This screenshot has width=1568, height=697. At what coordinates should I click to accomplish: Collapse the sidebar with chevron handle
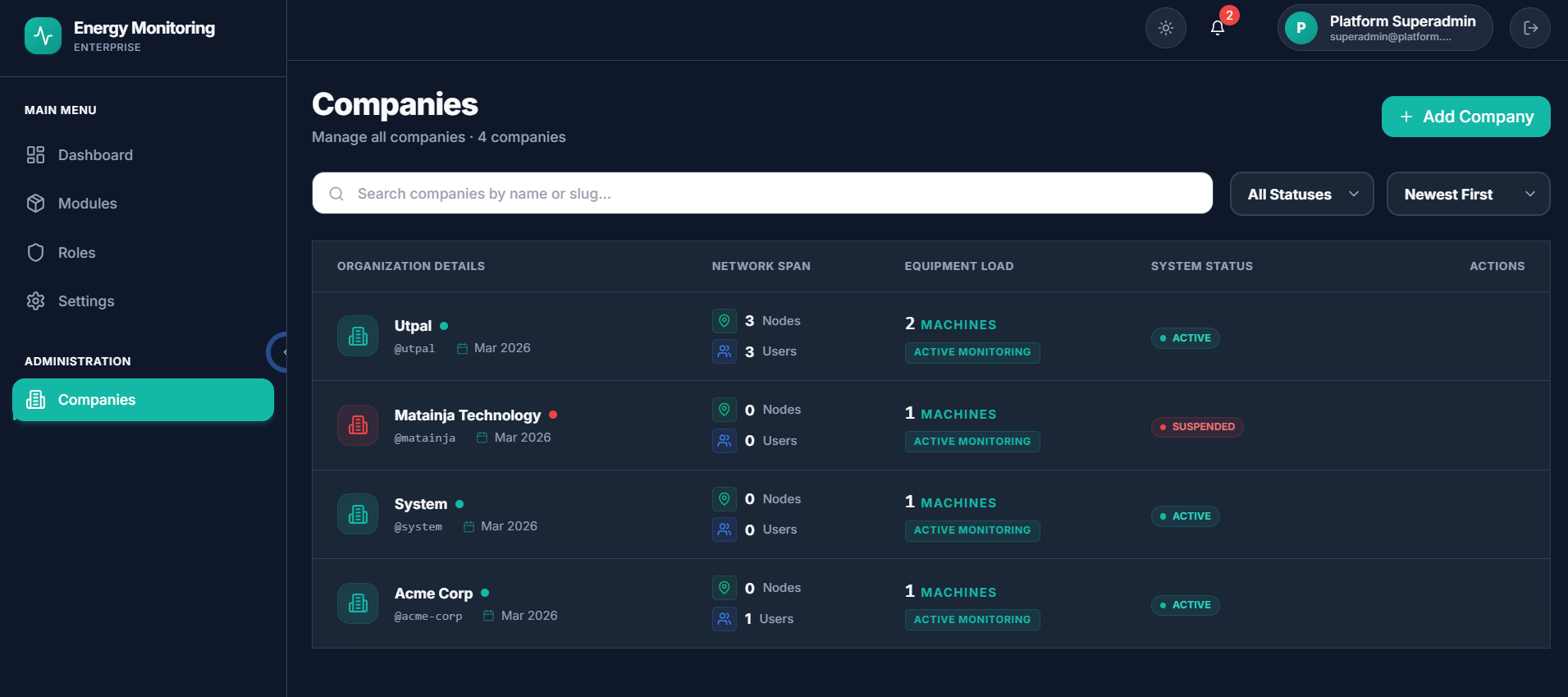coord(279,352)
